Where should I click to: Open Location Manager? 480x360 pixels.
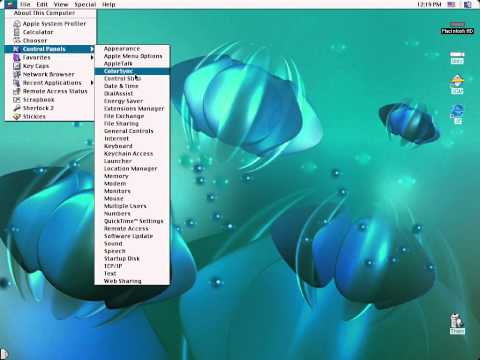pyautogui.click(x=132, y=168)
